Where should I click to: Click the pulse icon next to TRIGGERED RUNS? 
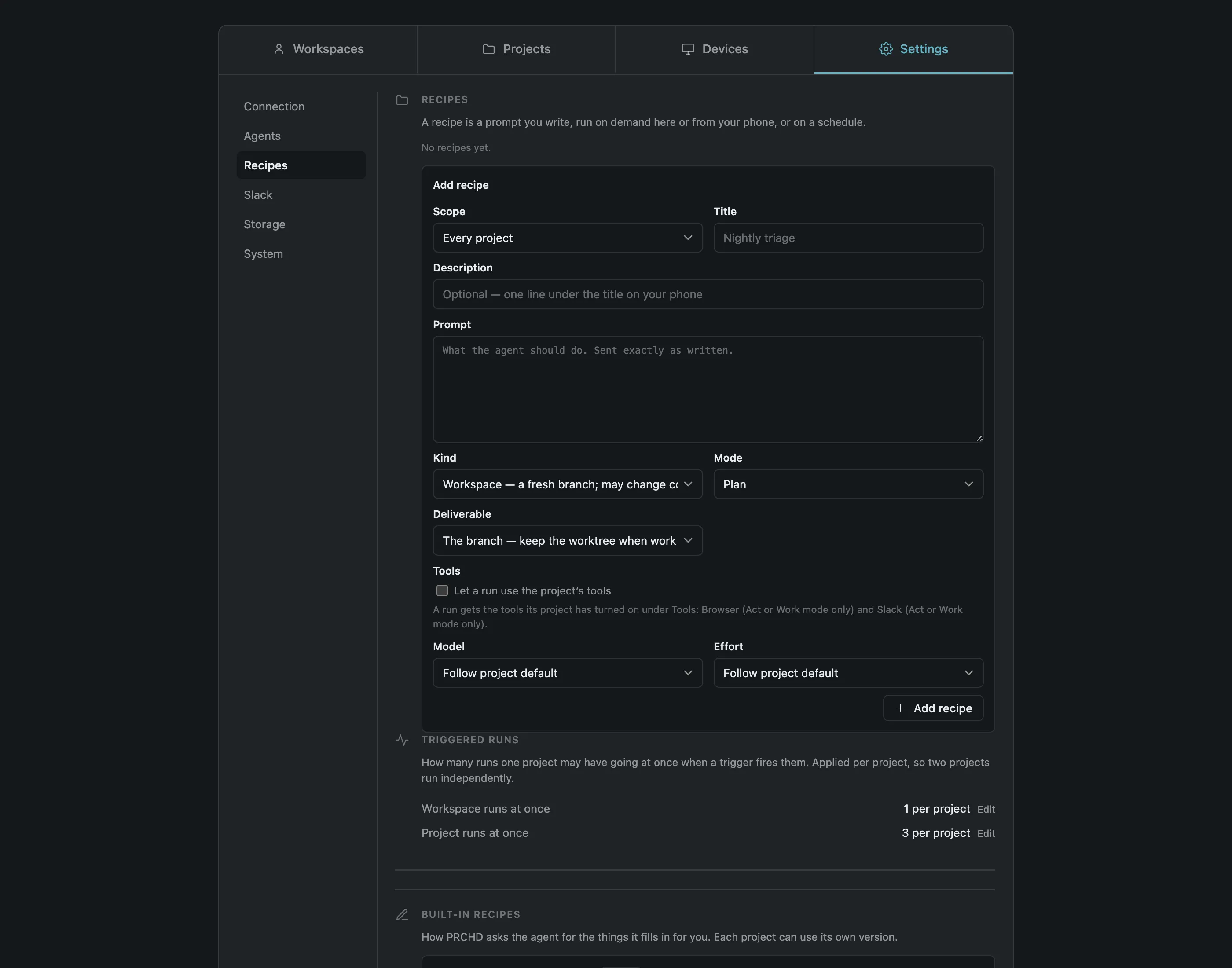click(402, 740)
